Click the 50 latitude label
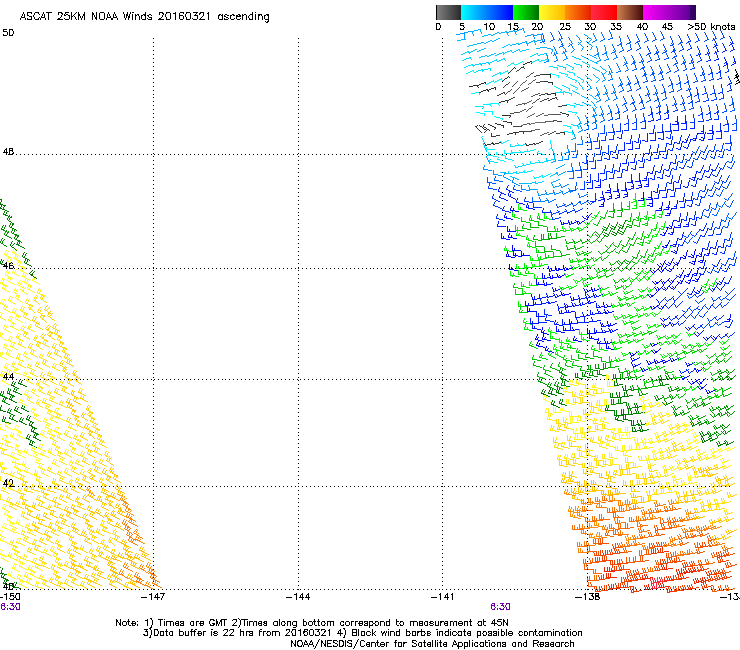The width and height of the screenshot is (740, 650). [8, 33]
